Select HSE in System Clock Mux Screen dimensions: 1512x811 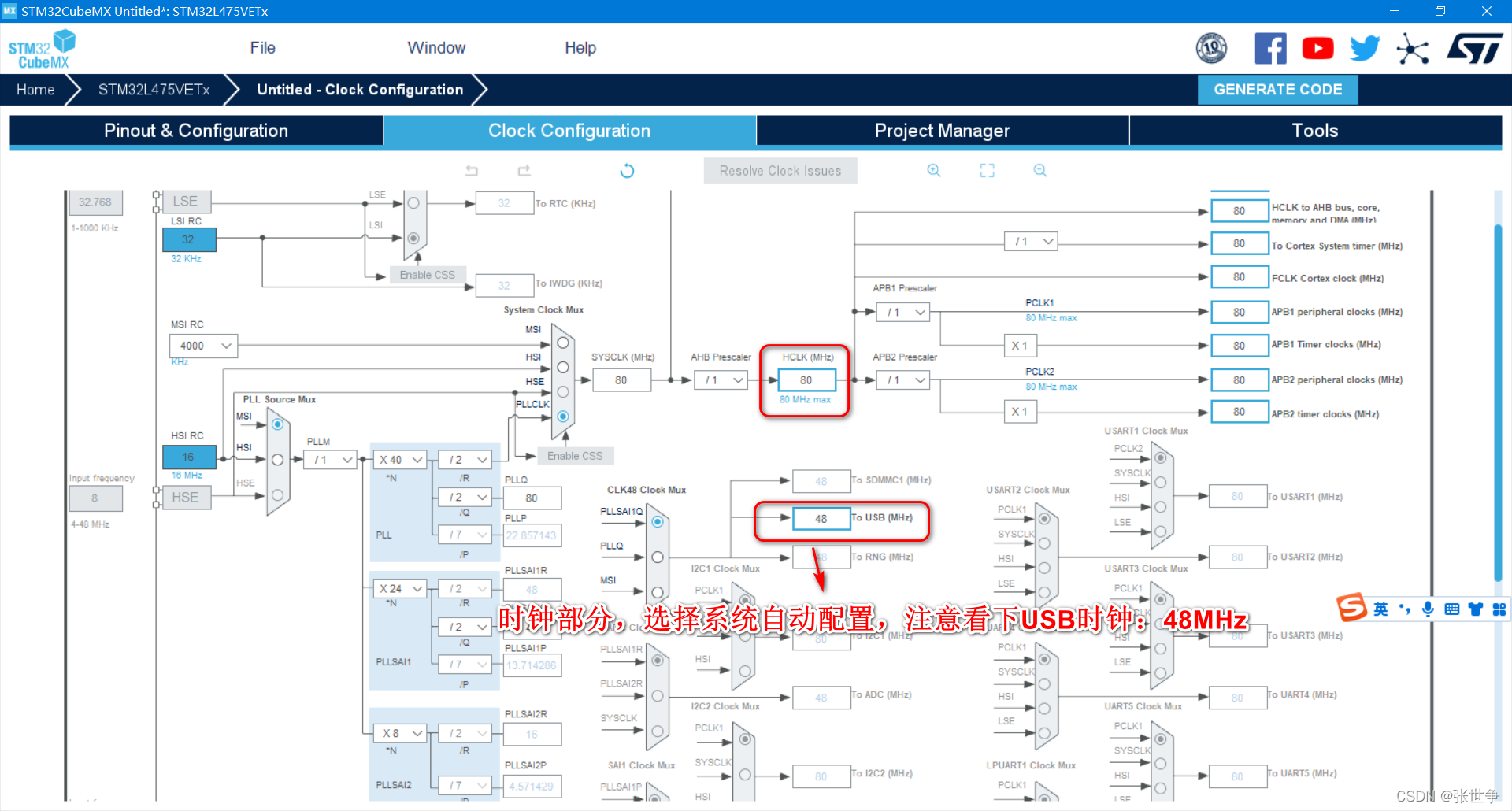pos(563,392)
